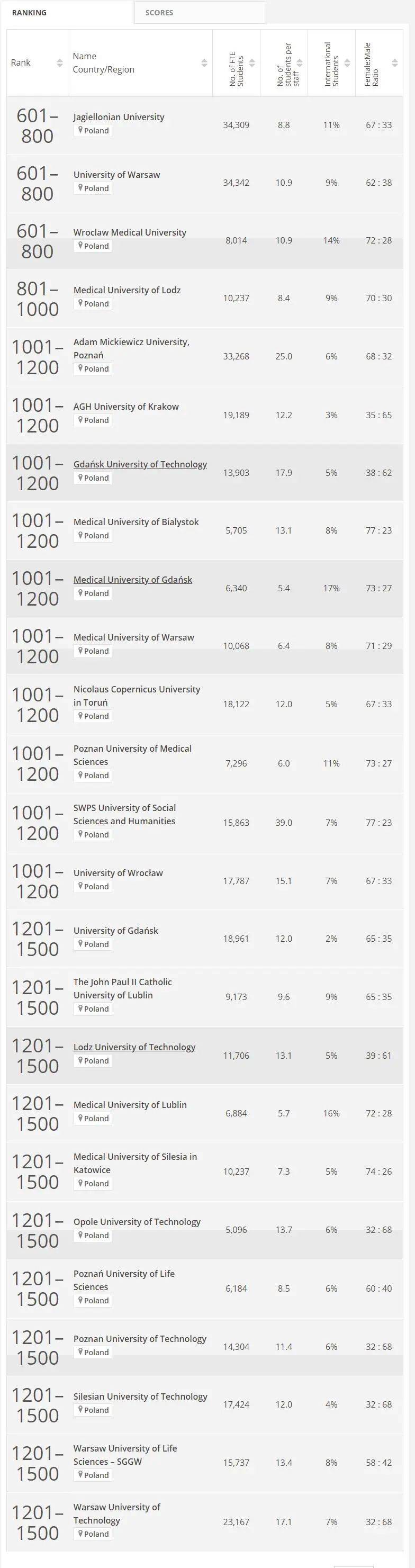Screen dimensions: 415x1568
Task: Select the RANKING tab
Action: (29, 12)
